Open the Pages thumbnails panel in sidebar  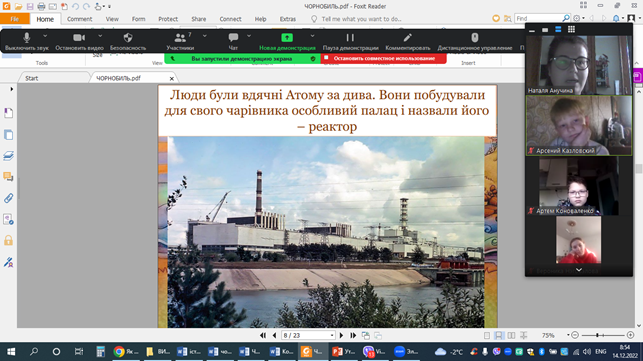pyautogui.click(x=8, y=135)
